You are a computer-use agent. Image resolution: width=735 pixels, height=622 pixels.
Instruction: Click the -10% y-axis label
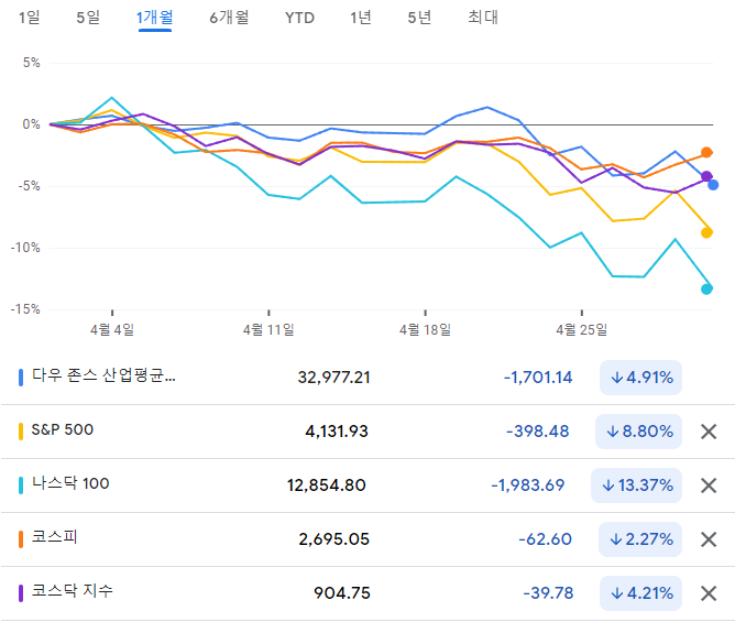(26, 247)
